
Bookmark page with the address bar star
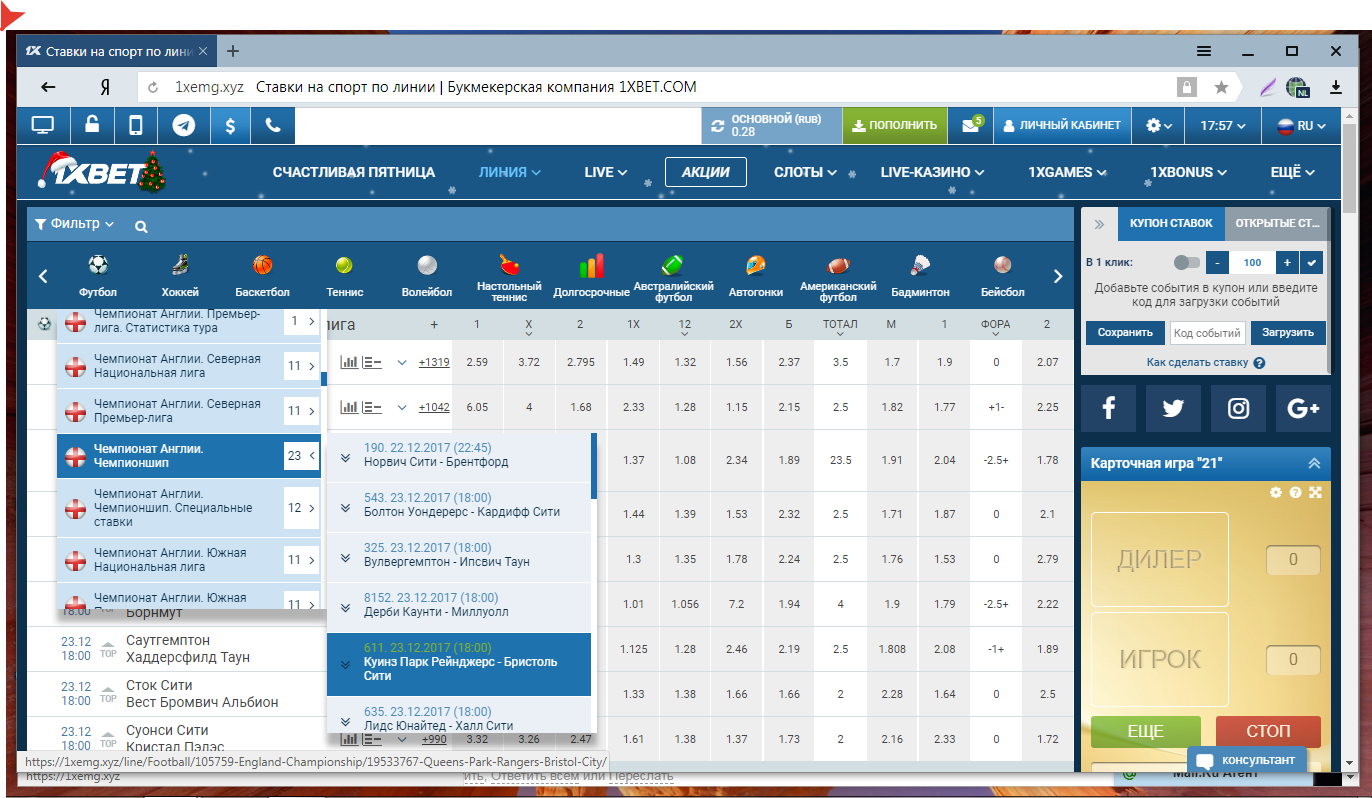point(1221,87)
